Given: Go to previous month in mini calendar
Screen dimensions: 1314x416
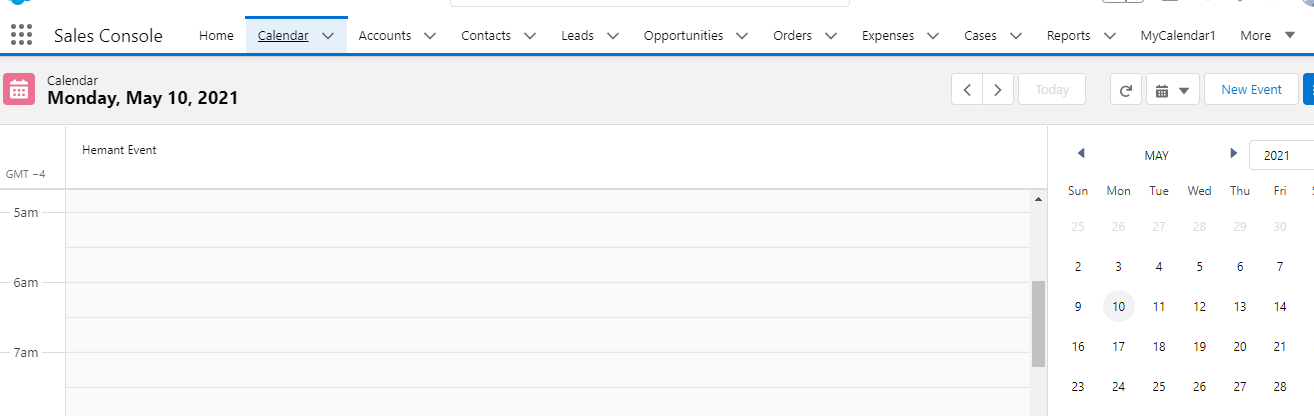Looking at the screenshot, I should pos(1081,154).
